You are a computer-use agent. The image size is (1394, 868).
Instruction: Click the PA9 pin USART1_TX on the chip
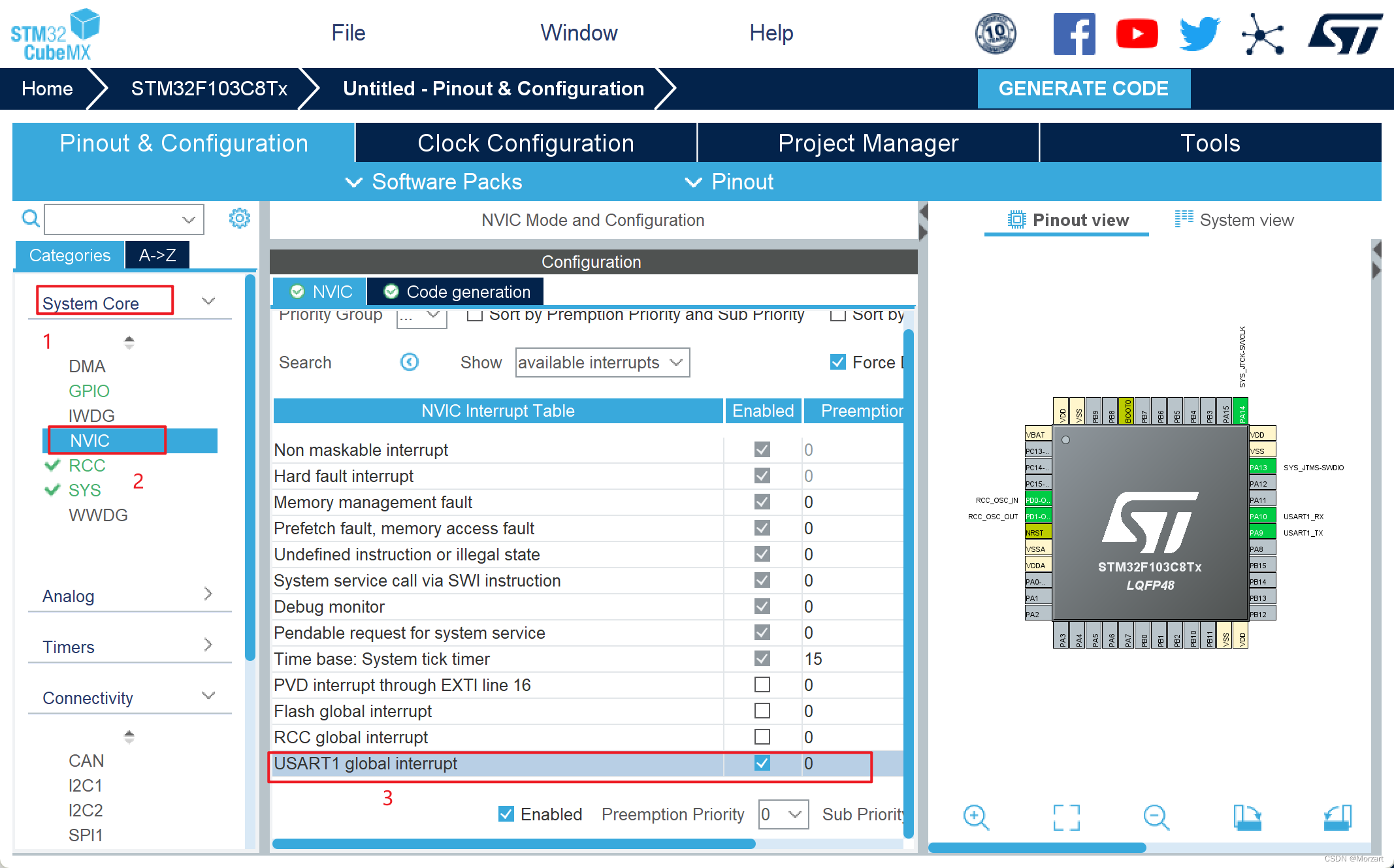1262,532
